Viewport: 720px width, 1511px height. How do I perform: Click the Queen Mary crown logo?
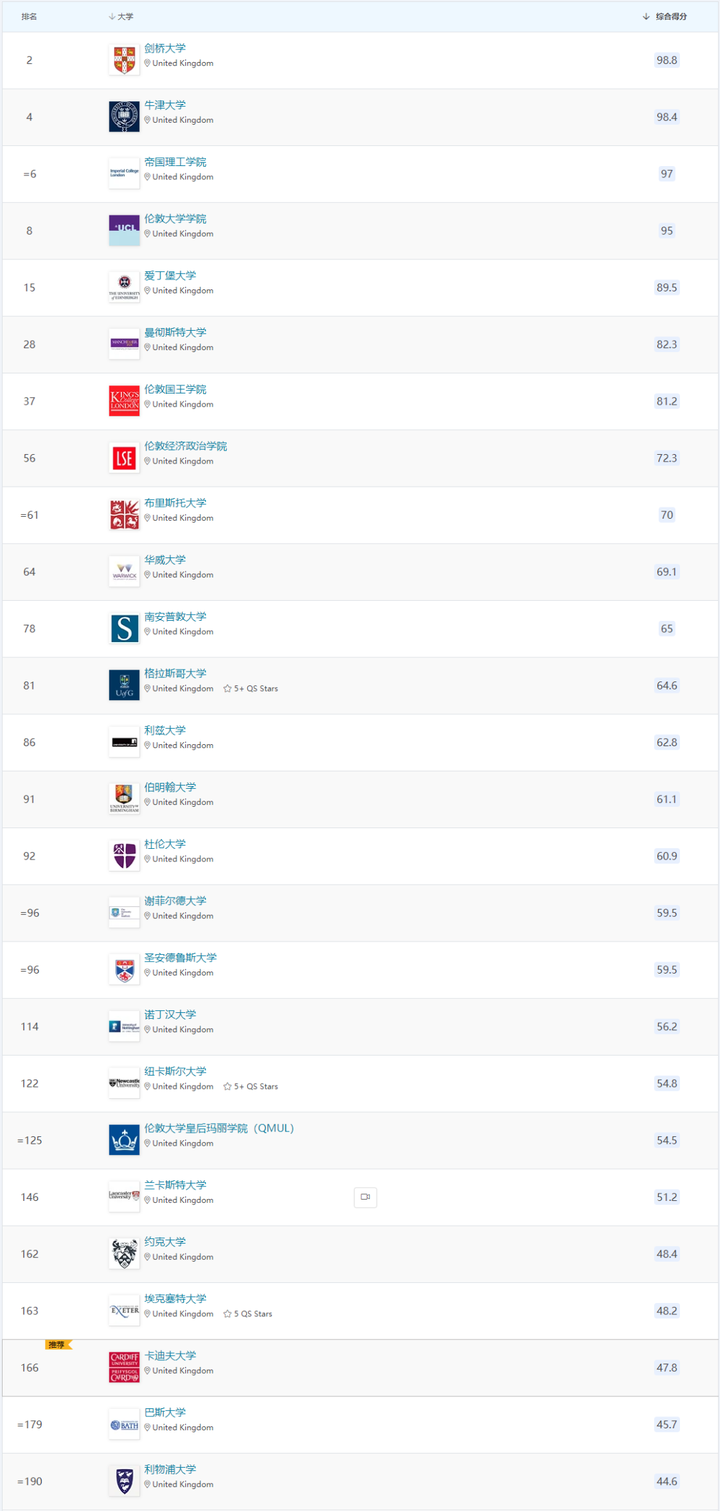(x=124, y=1140)
